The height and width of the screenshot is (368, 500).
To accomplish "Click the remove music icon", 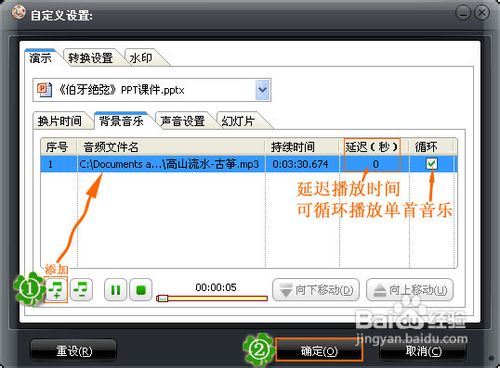I will (x=81, y=289).
